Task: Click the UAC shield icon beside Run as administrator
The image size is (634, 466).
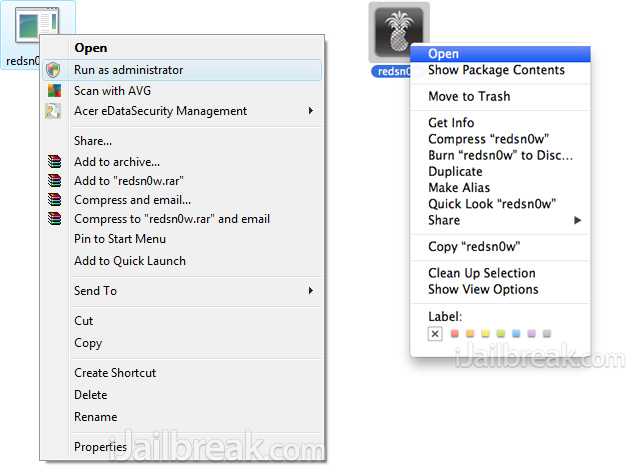Action: pyautogui.click(x=53, y=70)
